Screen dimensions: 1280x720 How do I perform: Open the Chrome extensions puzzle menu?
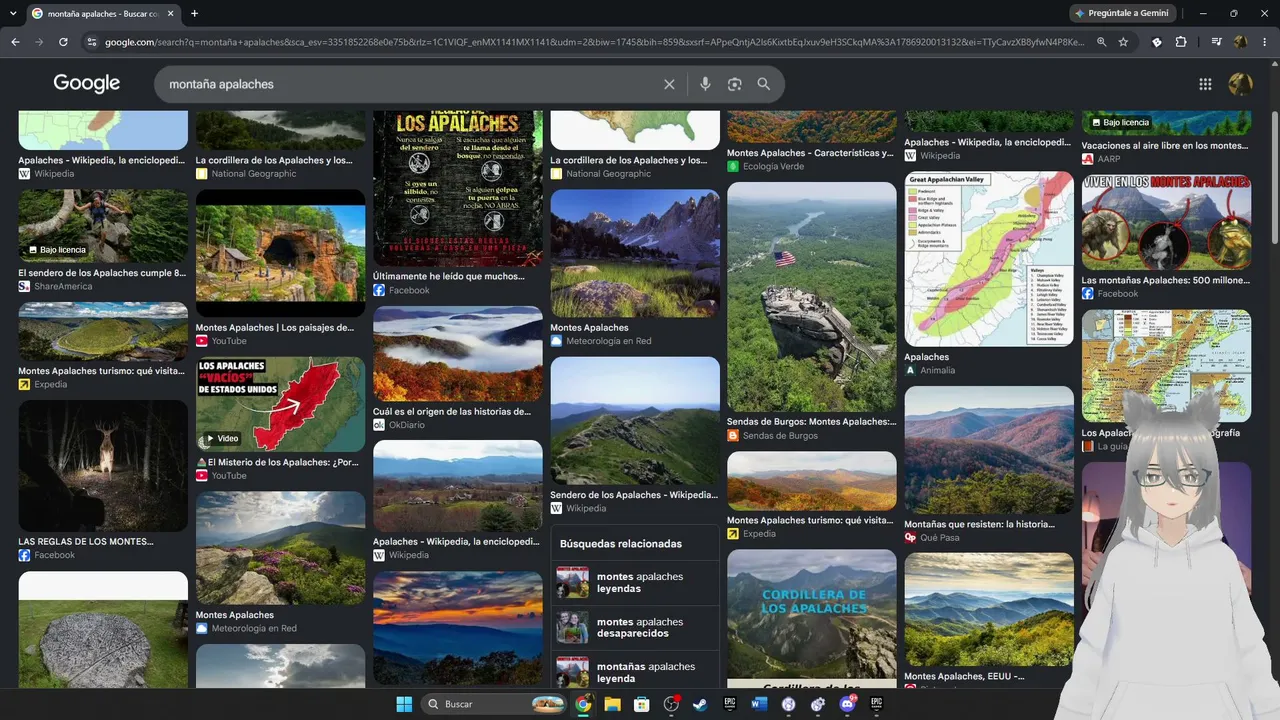pos(1181,42)
